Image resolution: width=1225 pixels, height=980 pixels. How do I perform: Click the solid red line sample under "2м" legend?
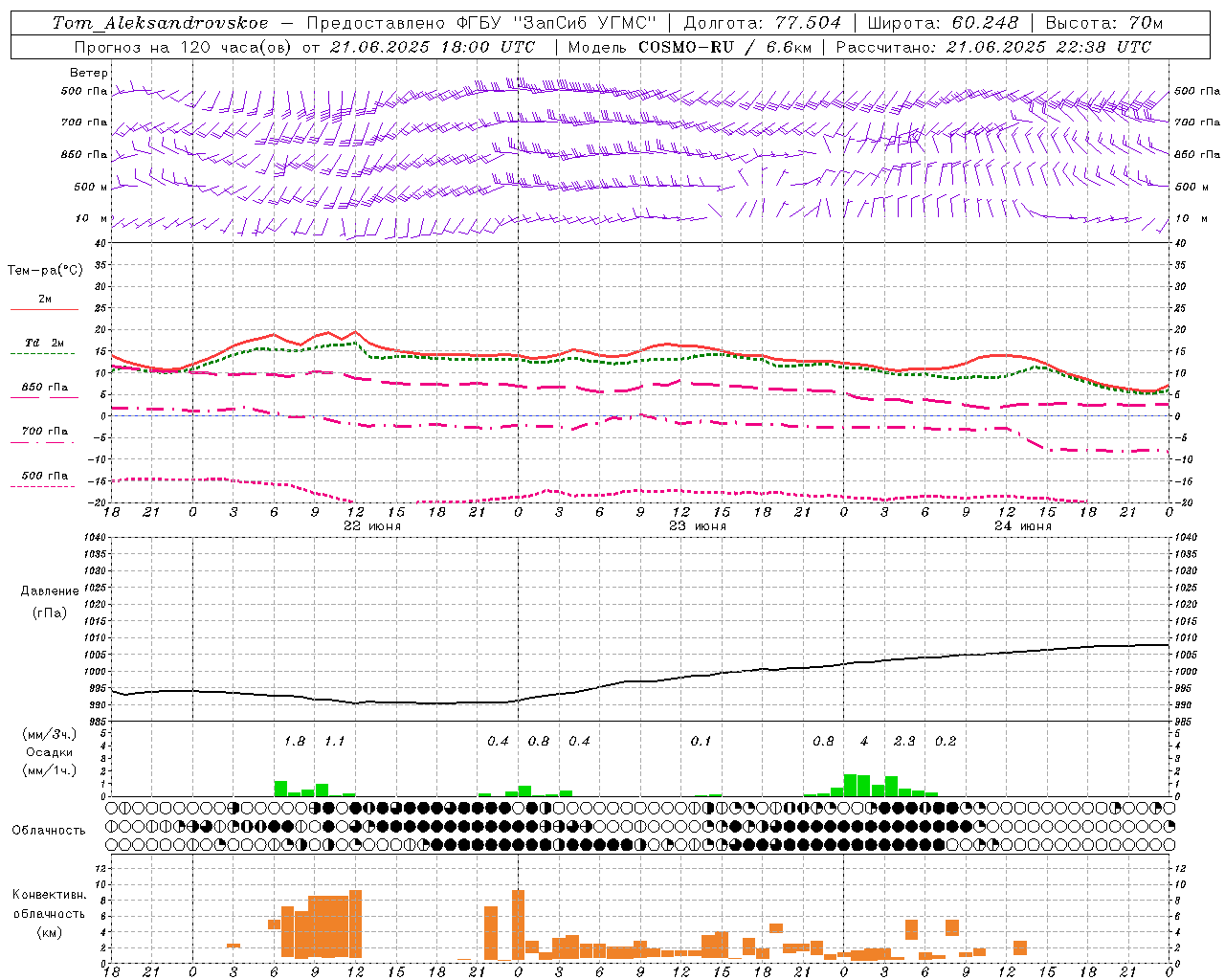(44, 309)
